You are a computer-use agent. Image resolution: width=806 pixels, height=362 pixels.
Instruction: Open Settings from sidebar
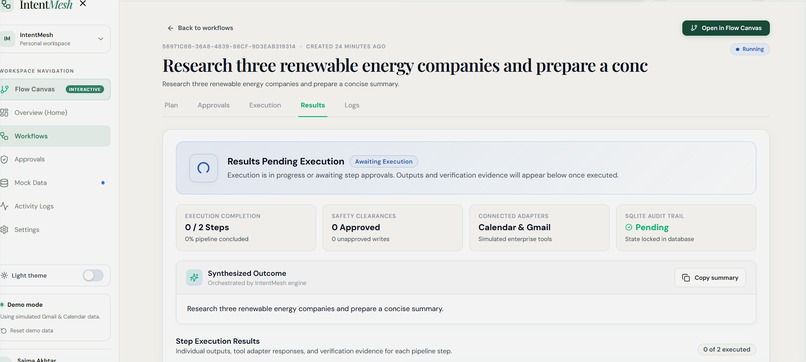click(54, 229)
